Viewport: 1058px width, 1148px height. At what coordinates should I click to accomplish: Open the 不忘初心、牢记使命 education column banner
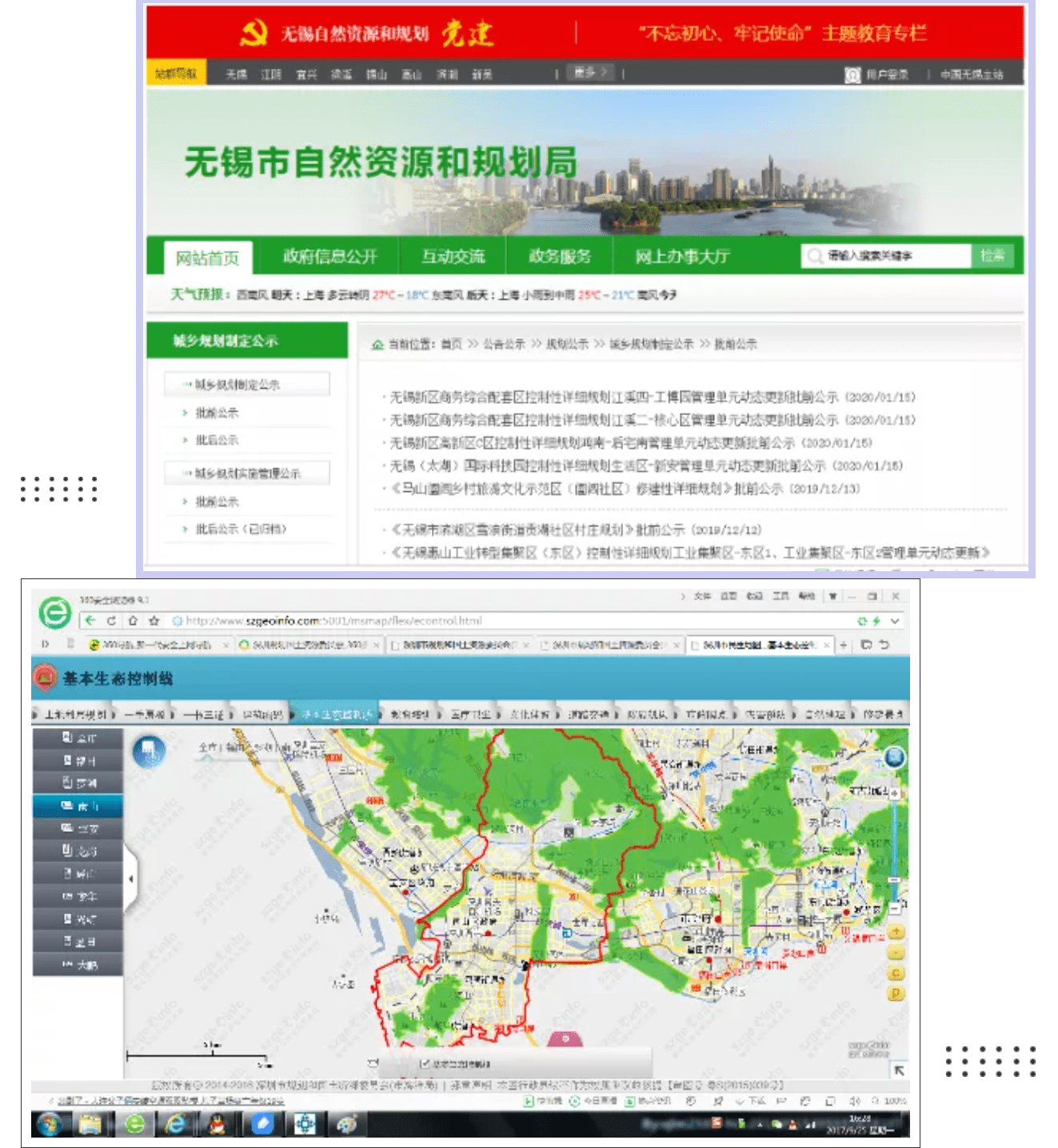coord(782,33)
